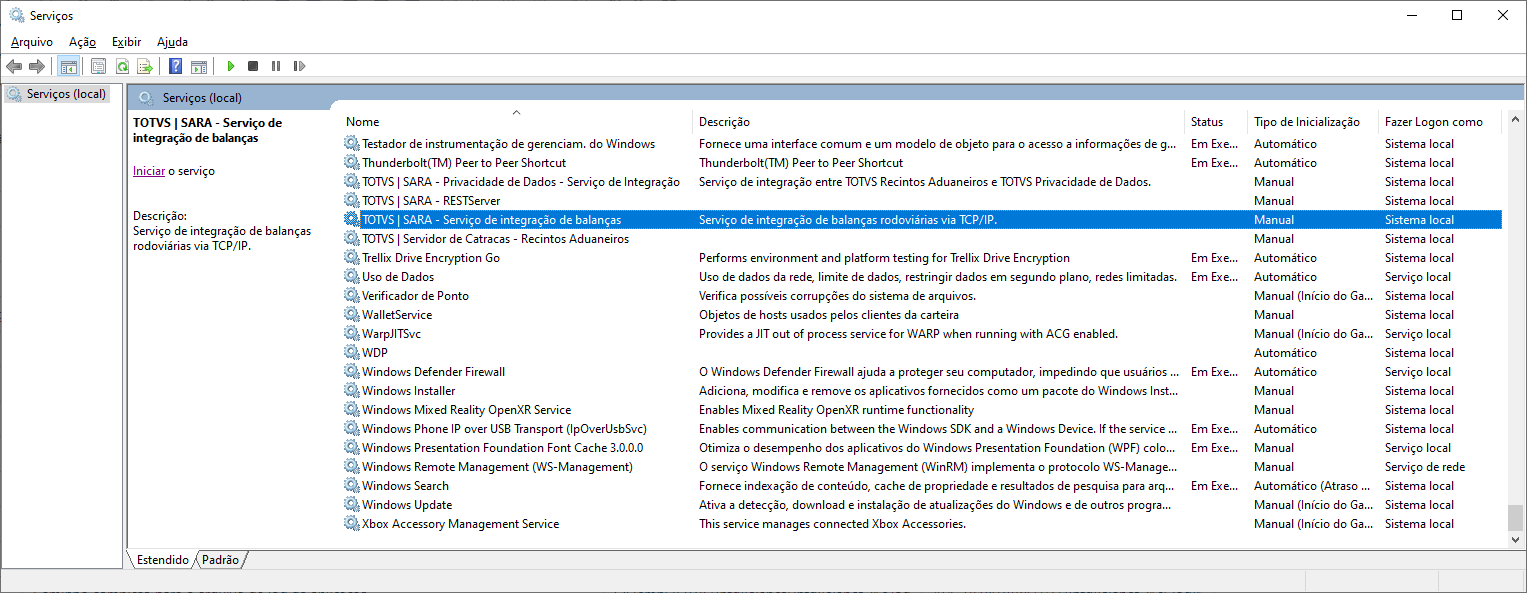Select the Testador de instrumentação service row
This screenshot has height=593, width=1527.
pyautogui.click(x=921, y=144)
